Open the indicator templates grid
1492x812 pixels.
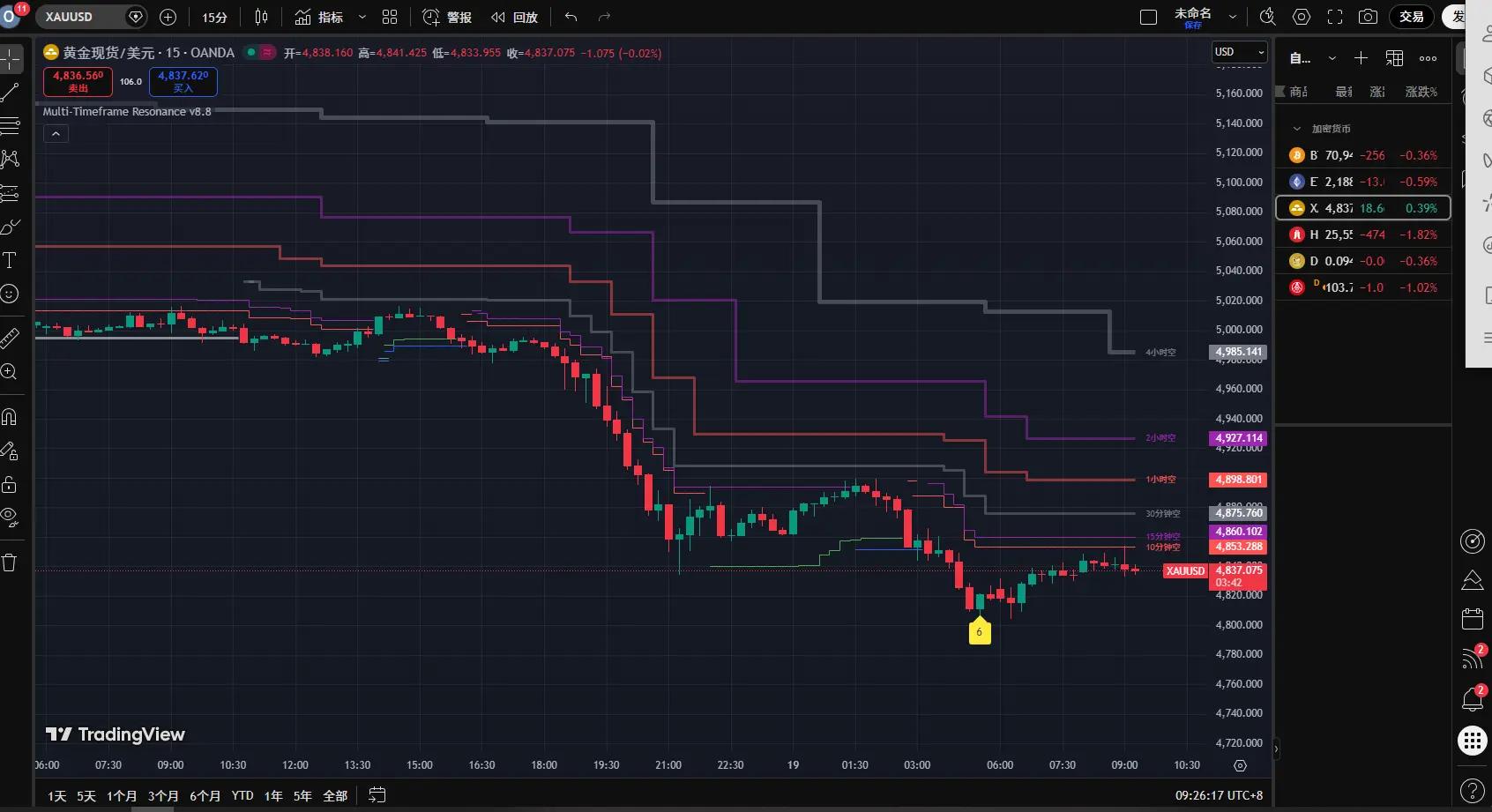click(390, 17)
